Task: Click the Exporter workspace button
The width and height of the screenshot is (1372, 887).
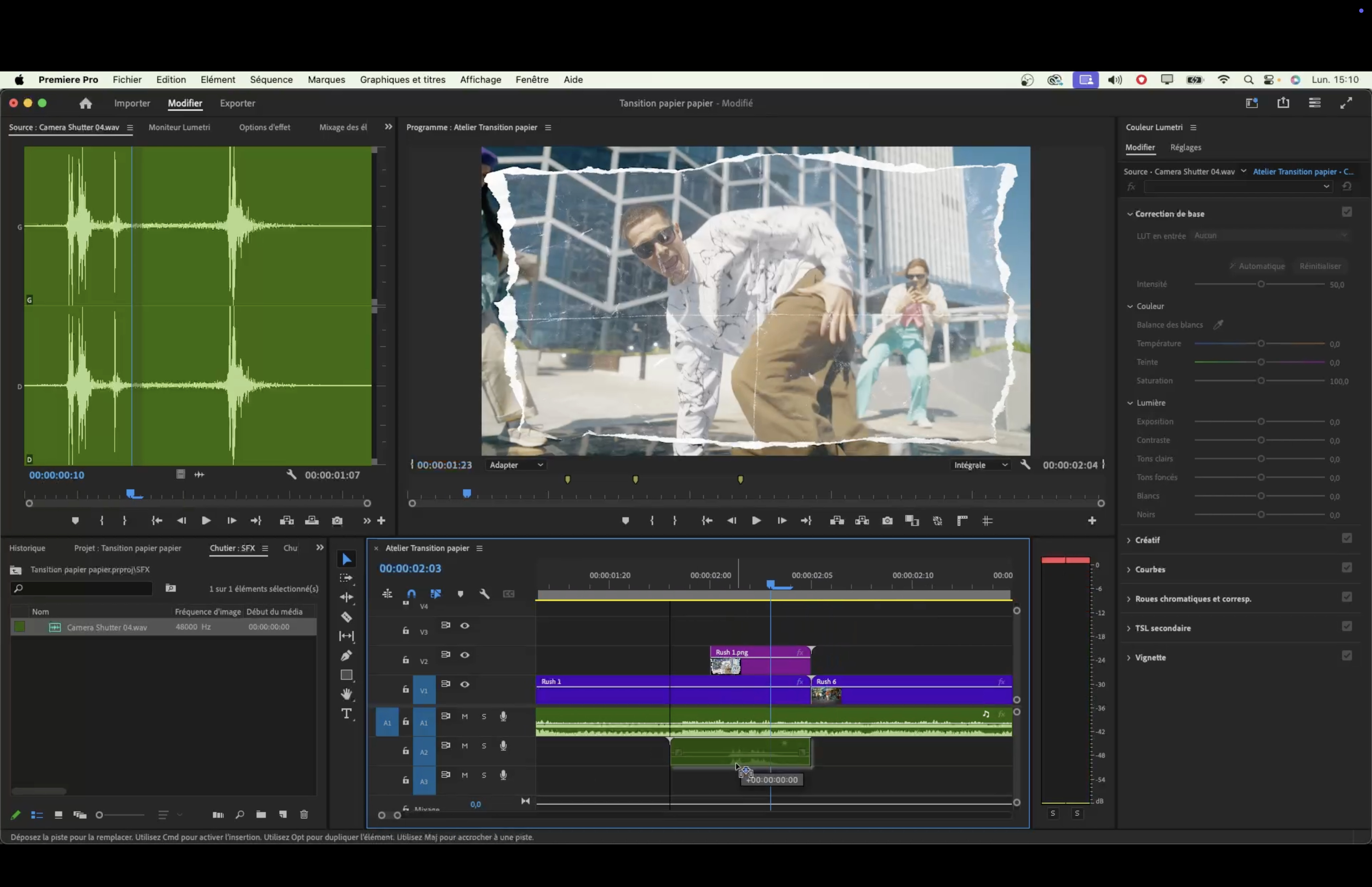Action: coord(237,103)
